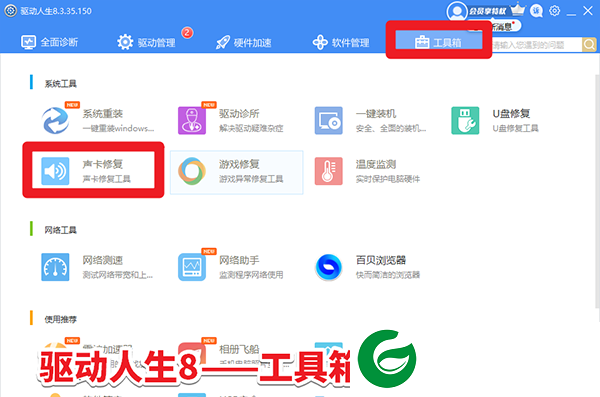
Task: Click the 使用推荐 section heading
Action: coord(60,319)
